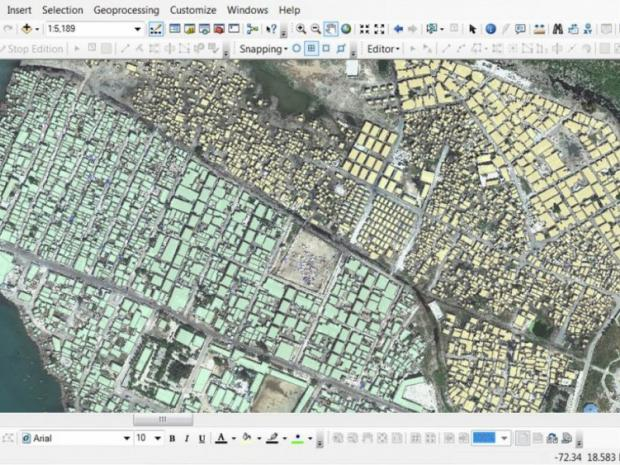Open the Customize menu

point(193,10)
